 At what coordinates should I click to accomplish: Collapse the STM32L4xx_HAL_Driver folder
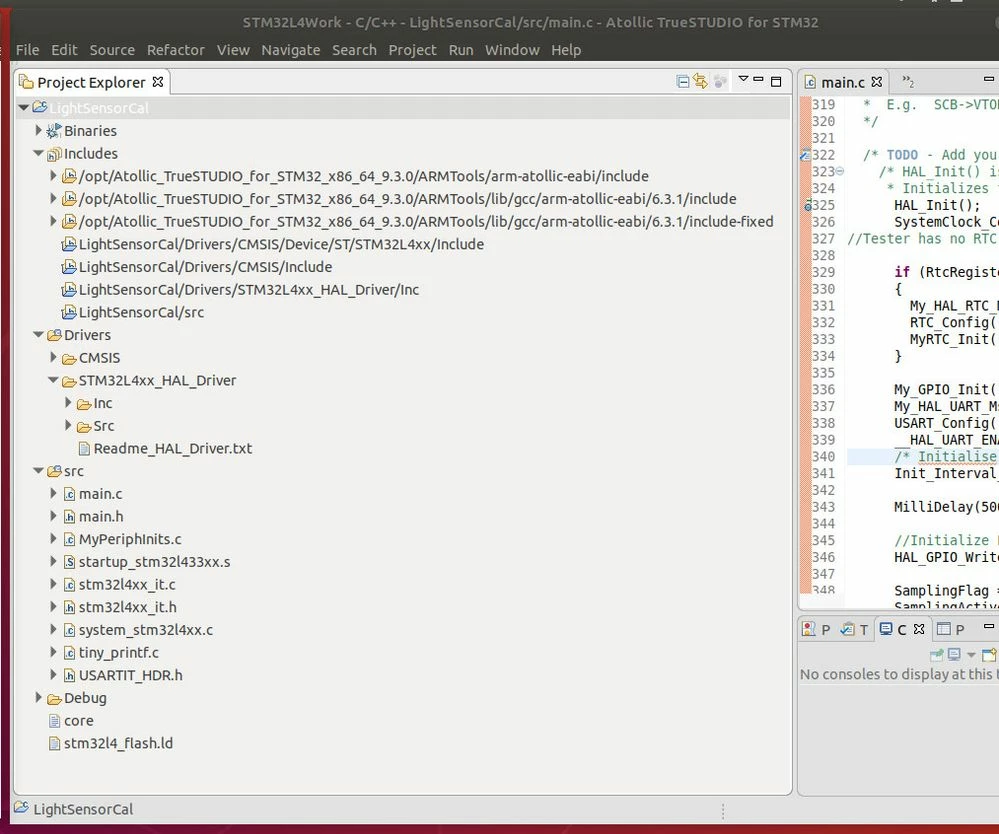(53, 380)
